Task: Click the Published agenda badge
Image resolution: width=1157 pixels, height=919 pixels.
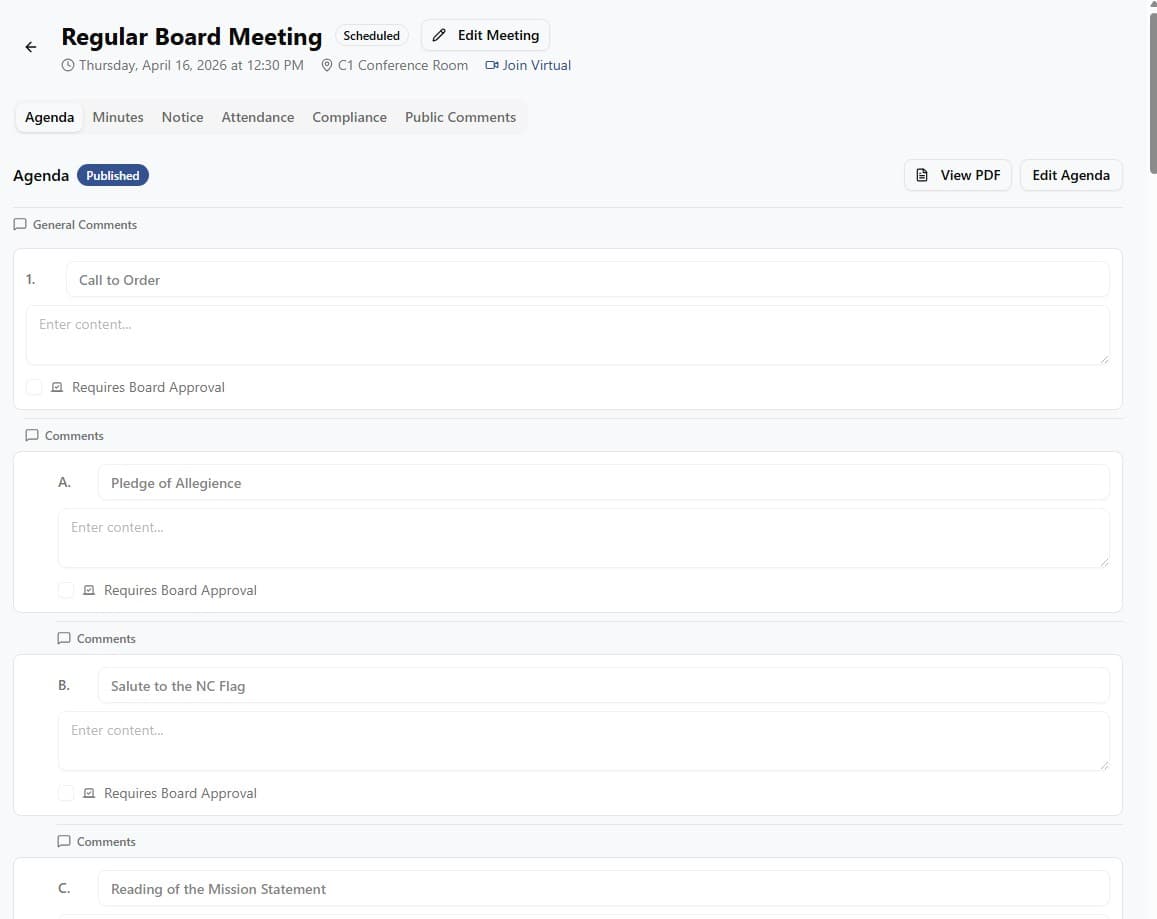Action: 113,176
